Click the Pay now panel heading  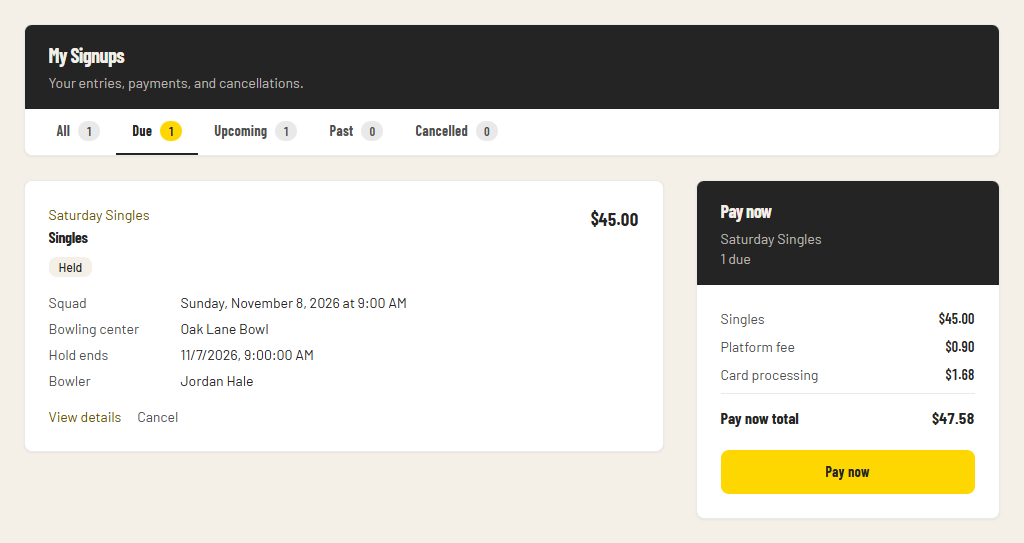[x=746, y=212]
